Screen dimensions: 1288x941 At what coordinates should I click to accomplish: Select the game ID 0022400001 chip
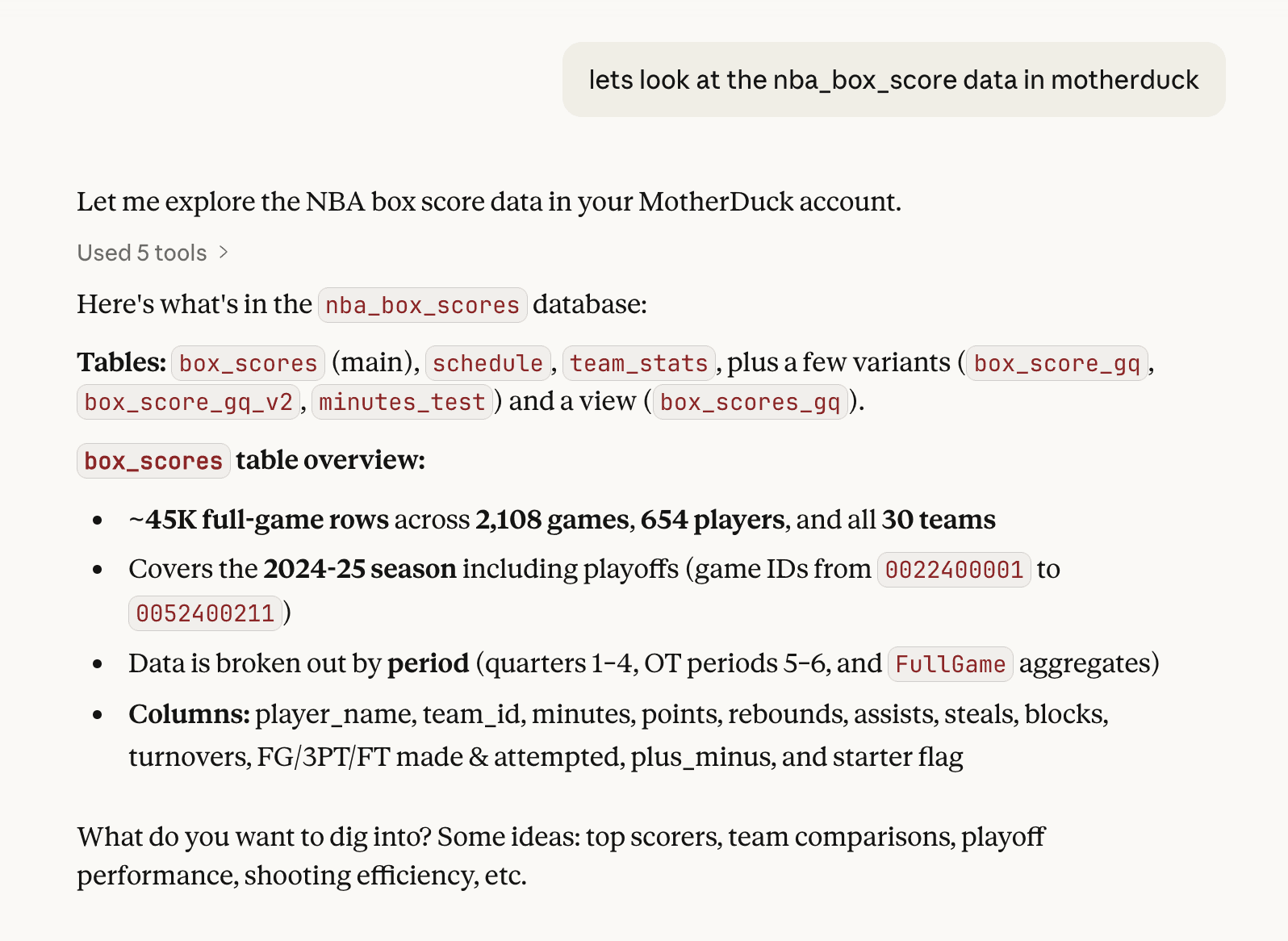[953, 569]
